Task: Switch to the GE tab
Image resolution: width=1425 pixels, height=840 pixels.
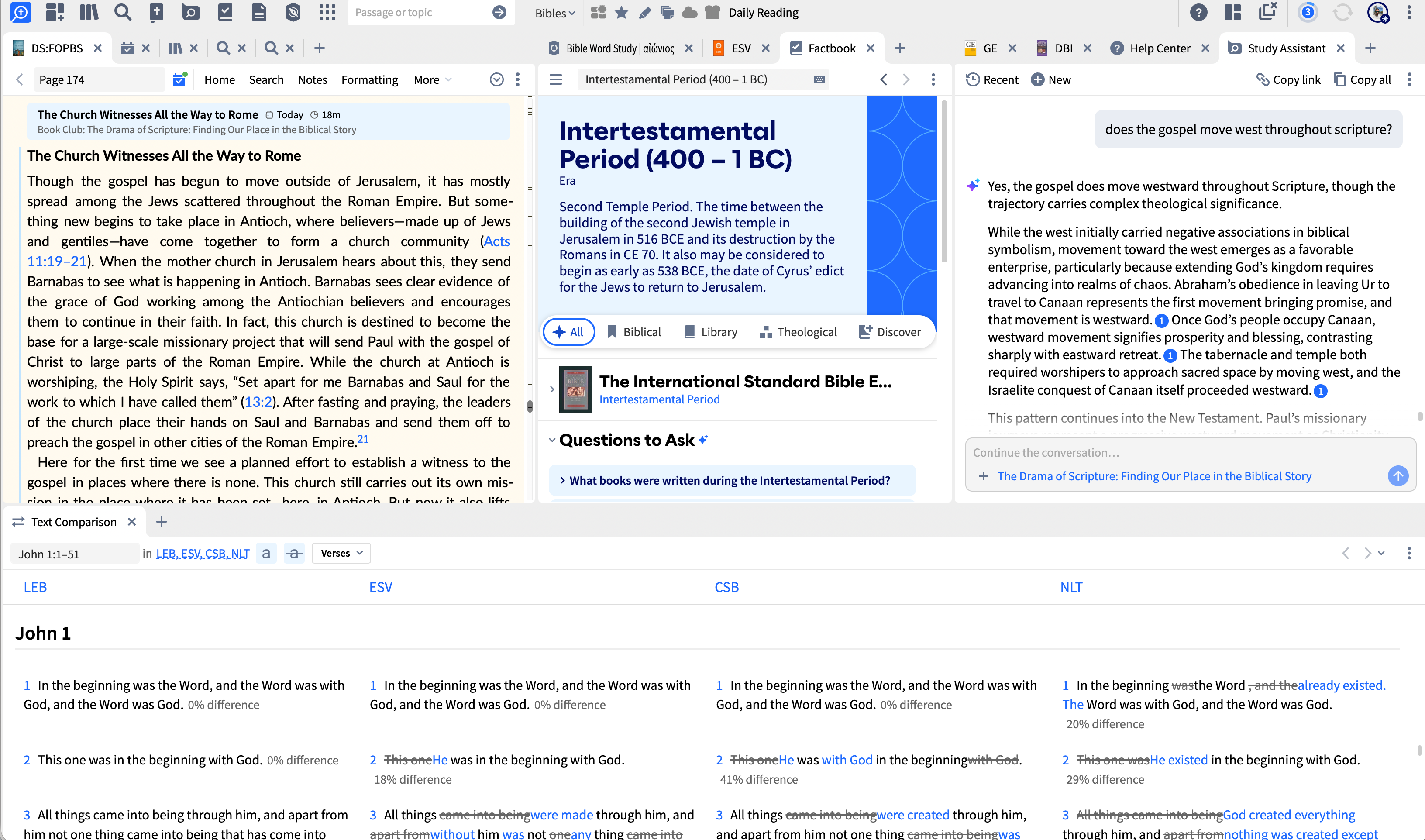Action: point(989,48)
